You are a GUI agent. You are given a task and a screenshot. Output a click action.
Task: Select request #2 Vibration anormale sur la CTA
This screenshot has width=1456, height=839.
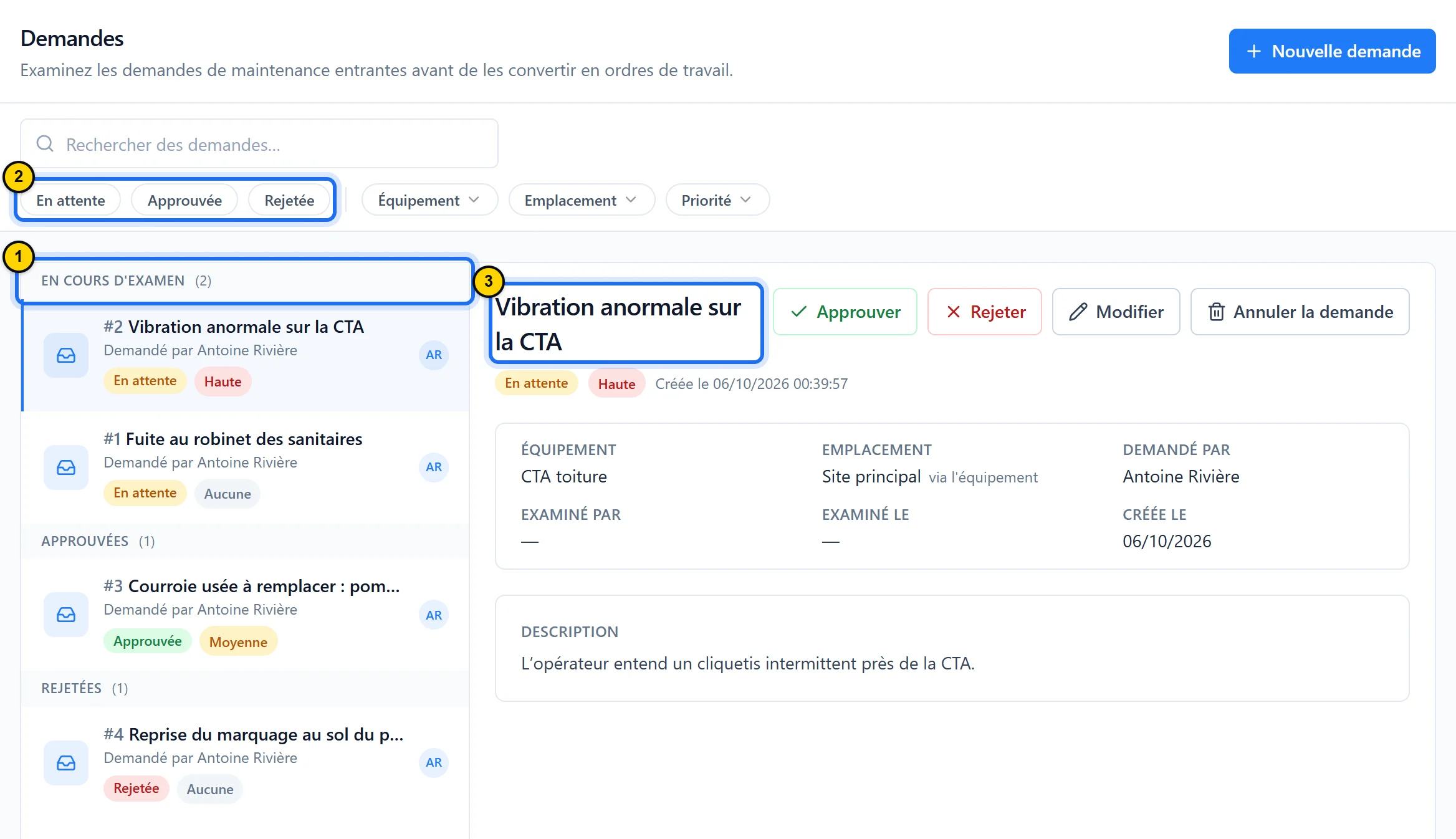point(245,355)
